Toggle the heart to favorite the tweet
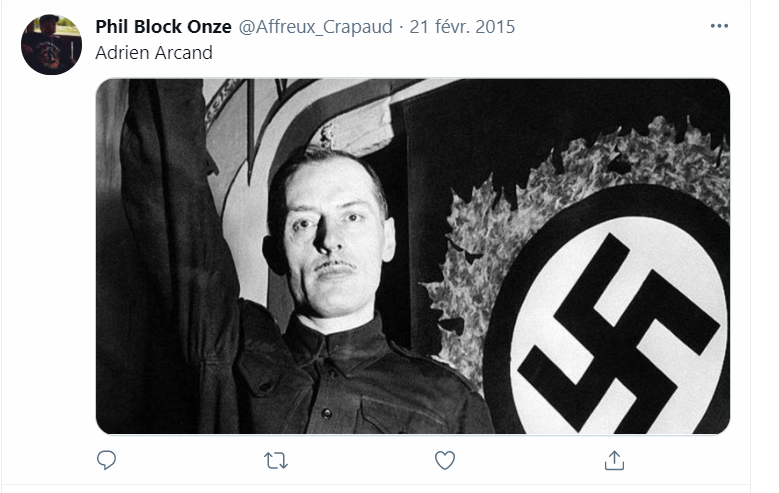 445,460
